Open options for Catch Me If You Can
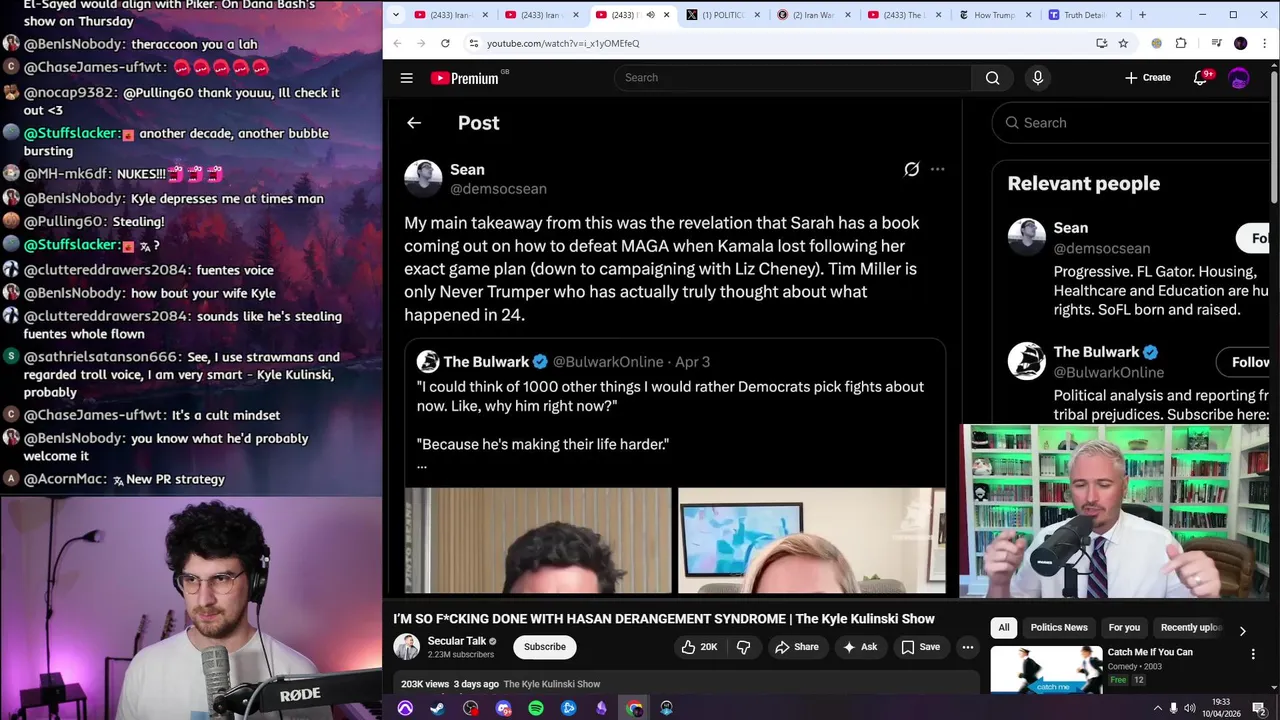Viewport: 1280px width, 720px height. click(1253, 654)
